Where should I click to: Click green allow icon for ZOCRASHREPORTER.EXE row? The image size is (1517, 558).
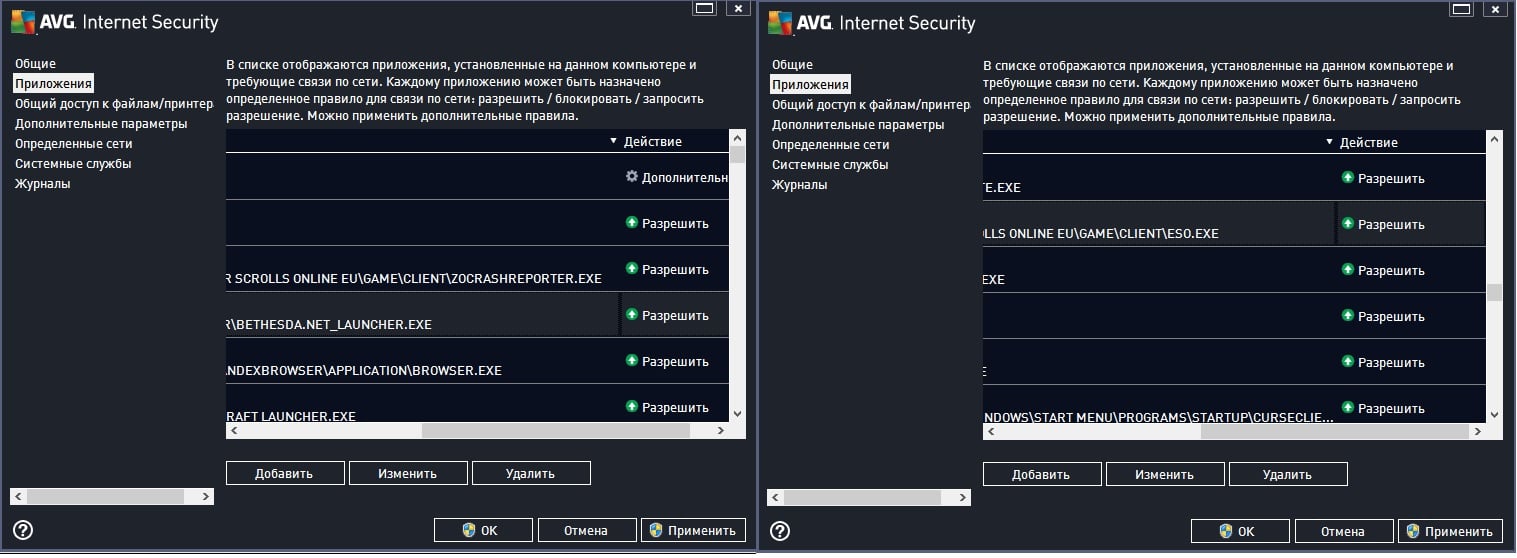tap(631, 269)
